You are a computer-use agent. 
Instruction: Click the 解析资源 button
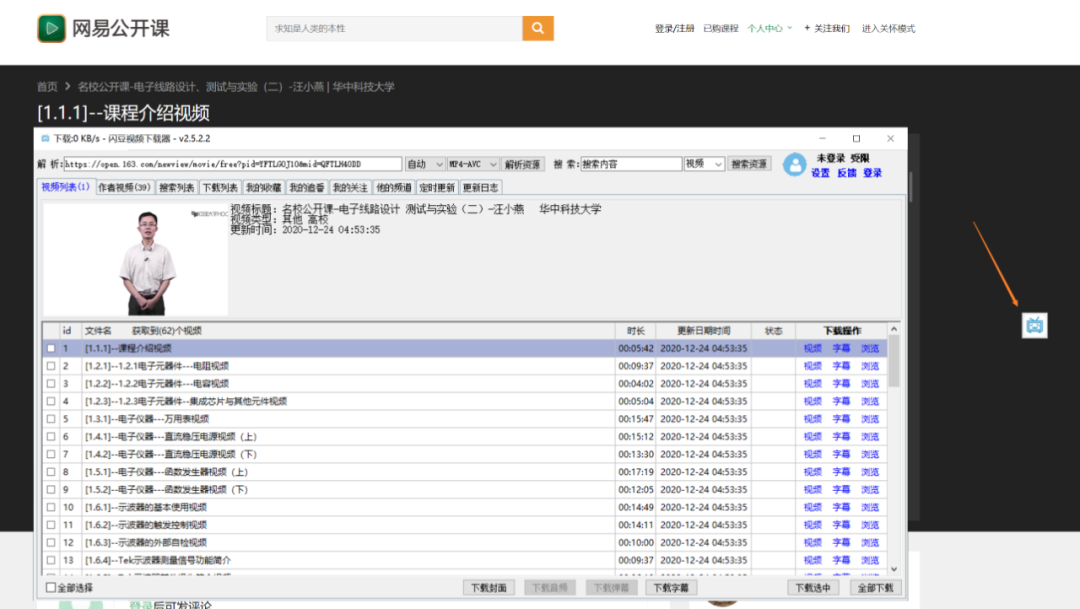click(x=523, y=164)
